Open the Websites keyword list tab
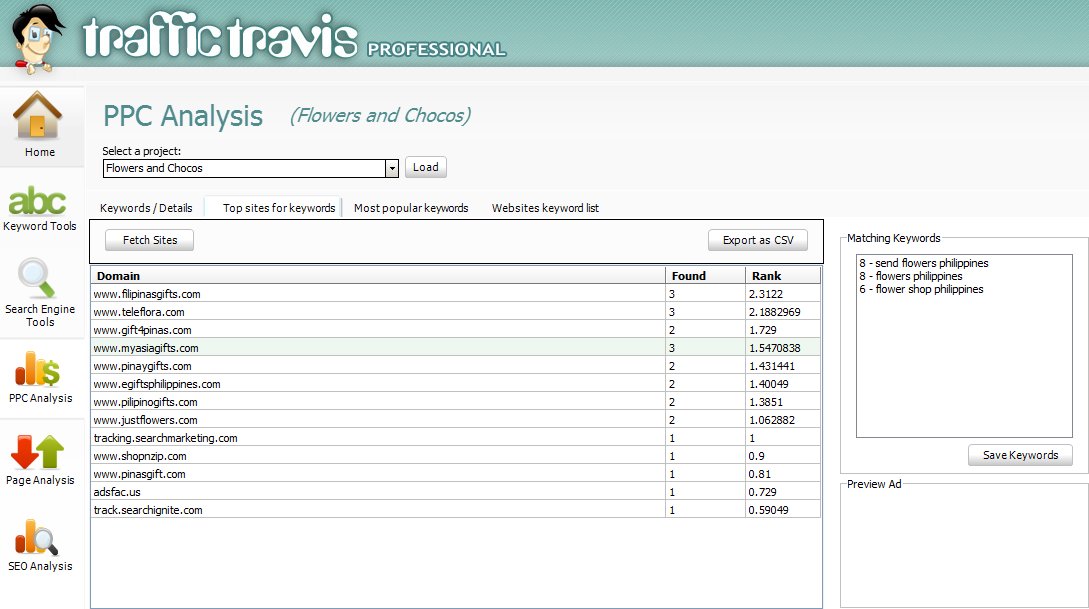The width and height of the screenshot is (1089, 609). [545, 208]
